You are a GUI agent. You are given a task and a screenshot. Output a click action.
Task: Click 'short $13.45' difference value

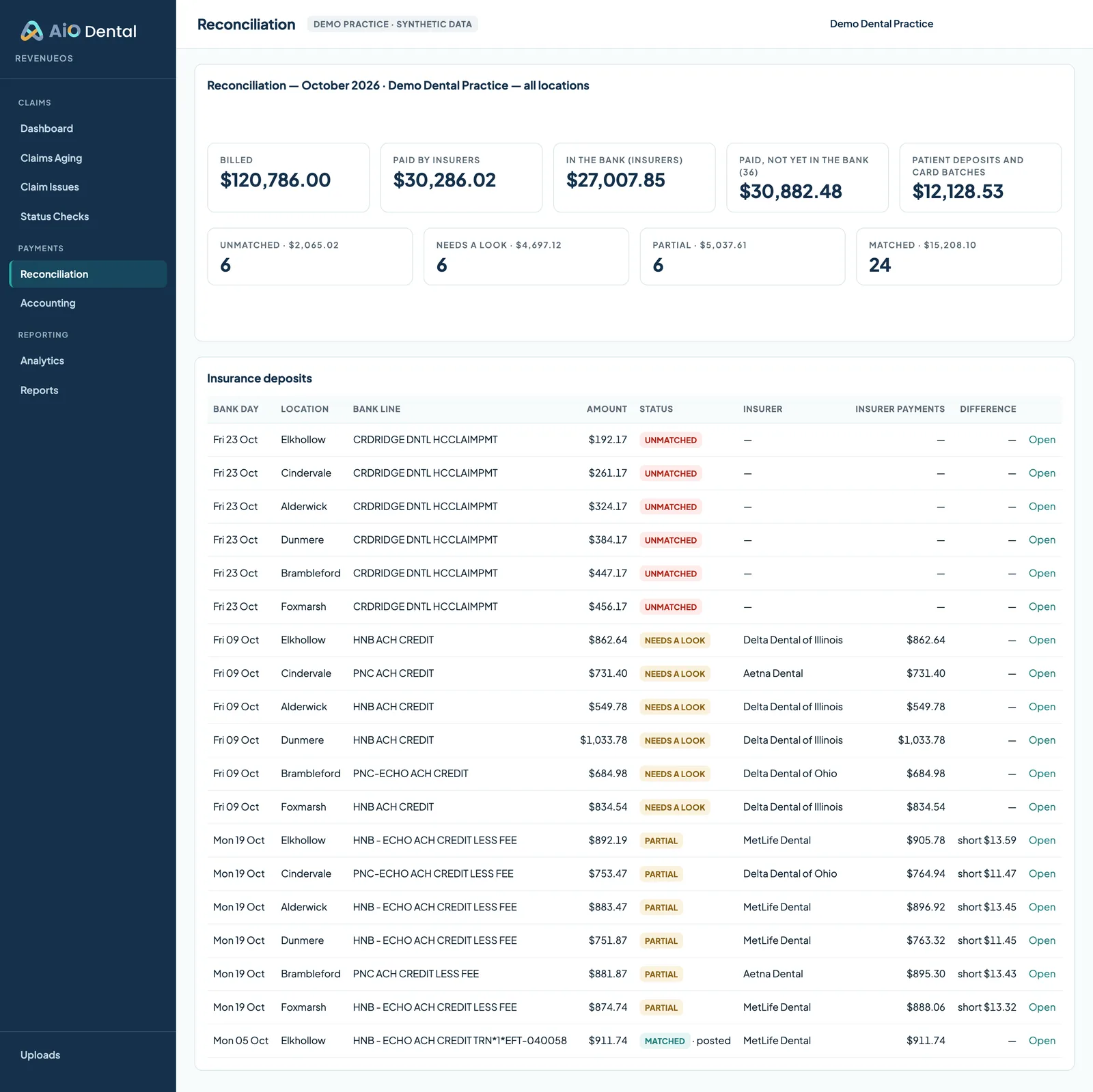pyautogui.click(x=986, y=907)
